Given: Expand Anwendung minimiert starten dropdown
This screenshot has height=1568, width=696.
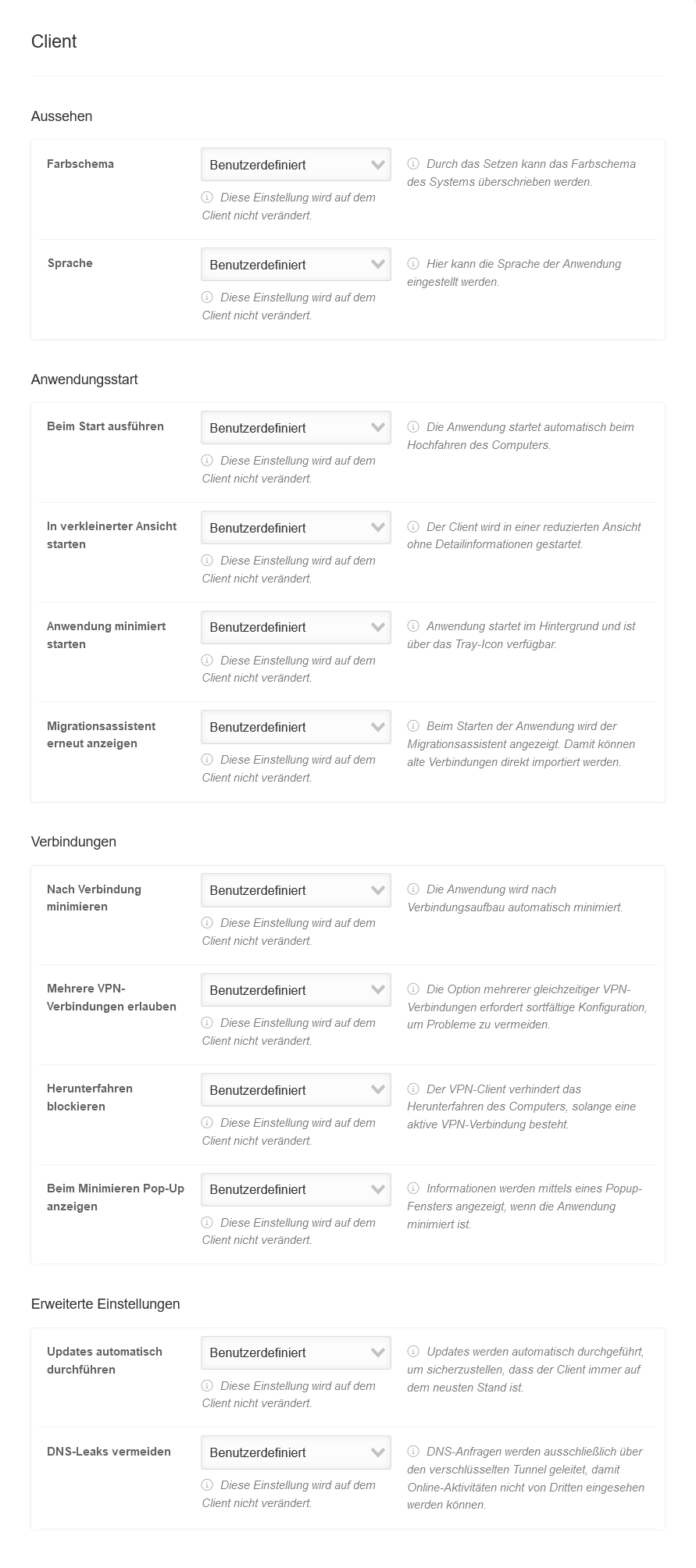Looking at the screenshot, I should (x=295, y=627).
